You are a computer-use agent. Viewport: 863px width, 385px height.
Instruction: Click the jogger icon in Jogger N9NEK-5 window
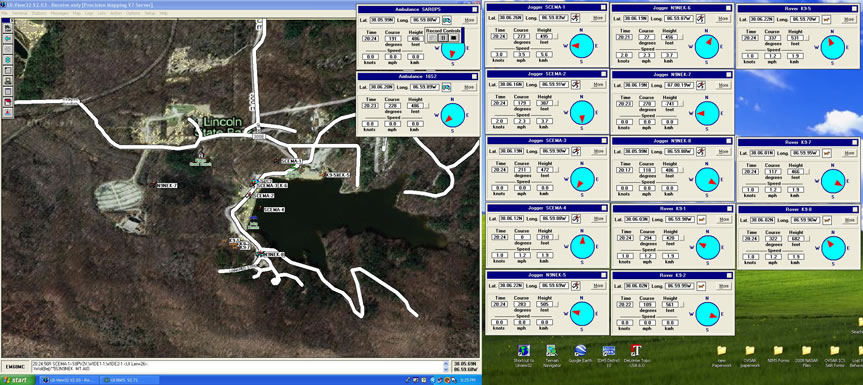point(576,285)
